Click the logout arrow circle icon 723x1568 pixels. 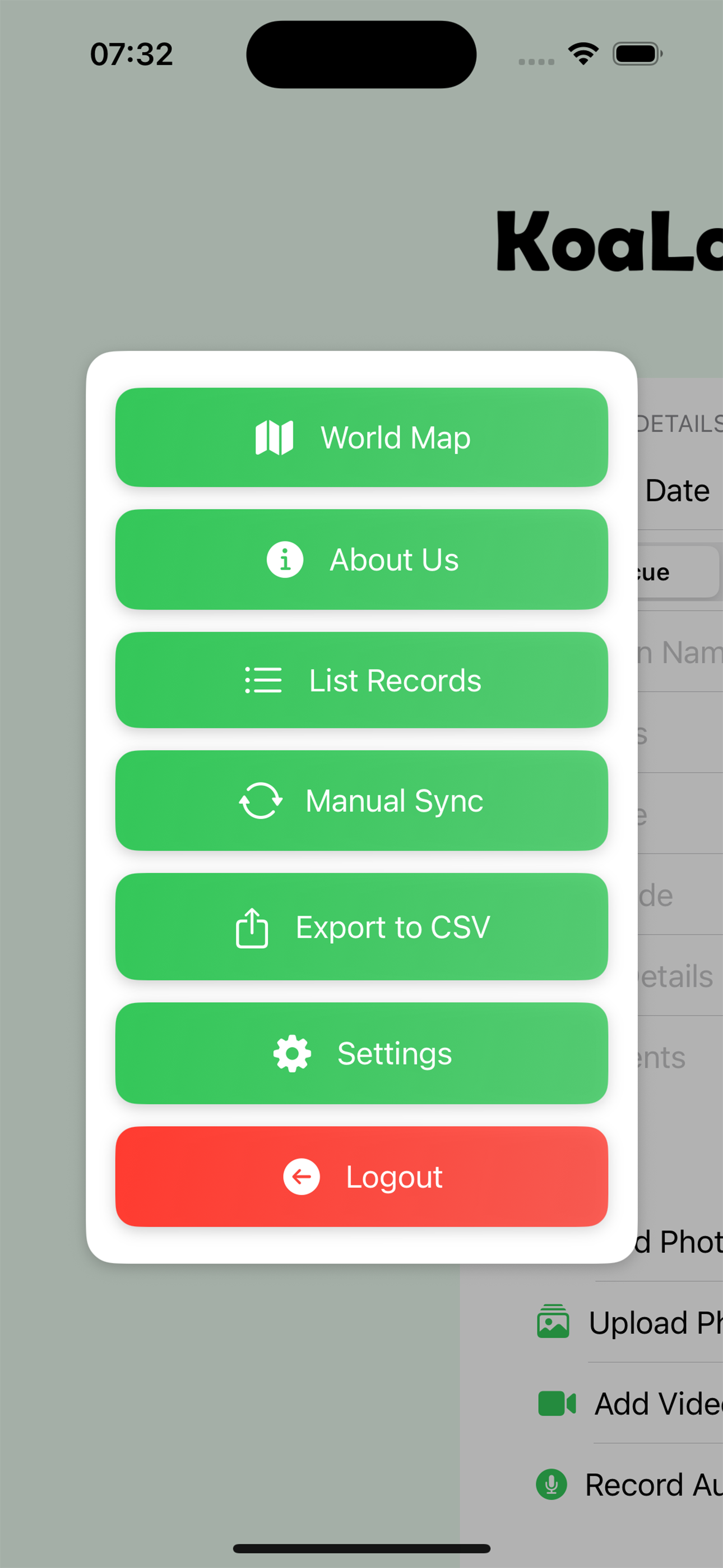302,1177
